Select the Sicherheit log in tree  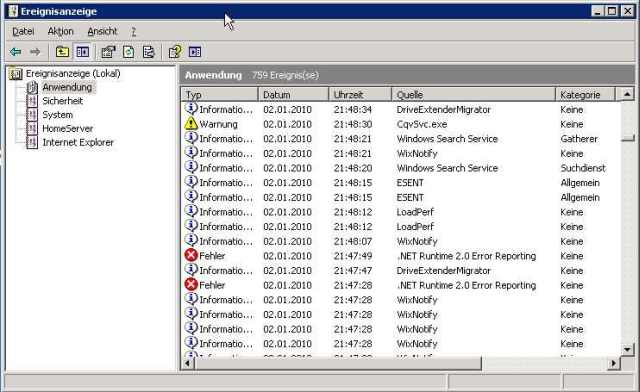point(62,101)
